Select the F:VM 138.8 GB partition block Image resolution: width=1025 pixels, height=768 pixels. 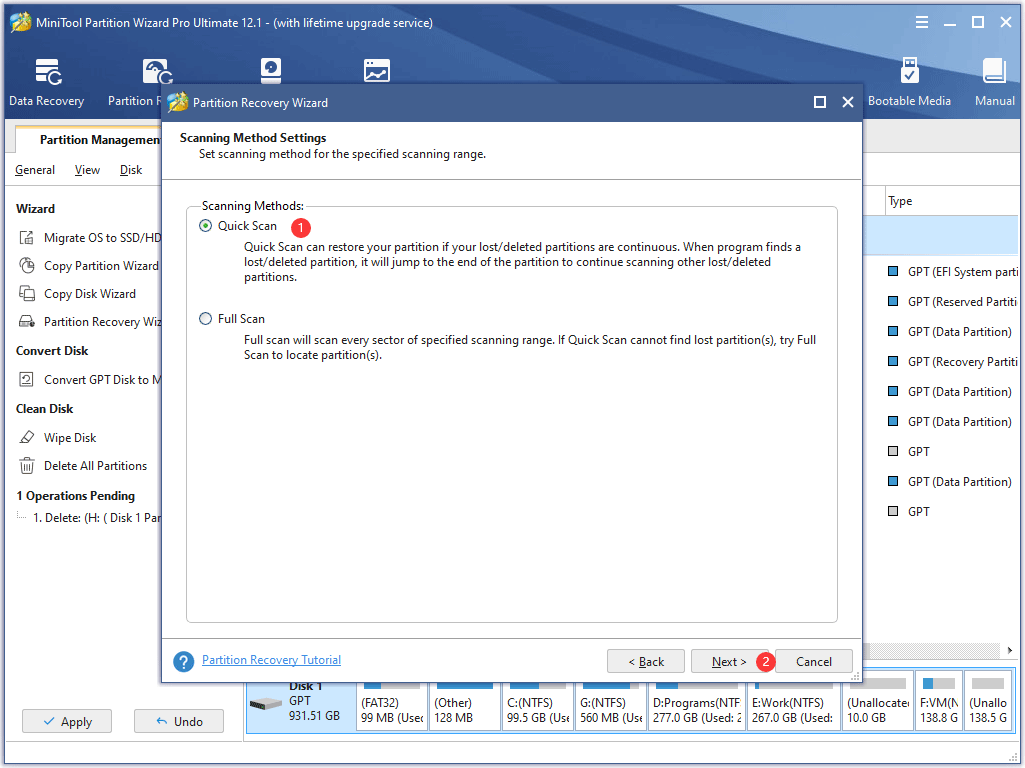point(939,702)
